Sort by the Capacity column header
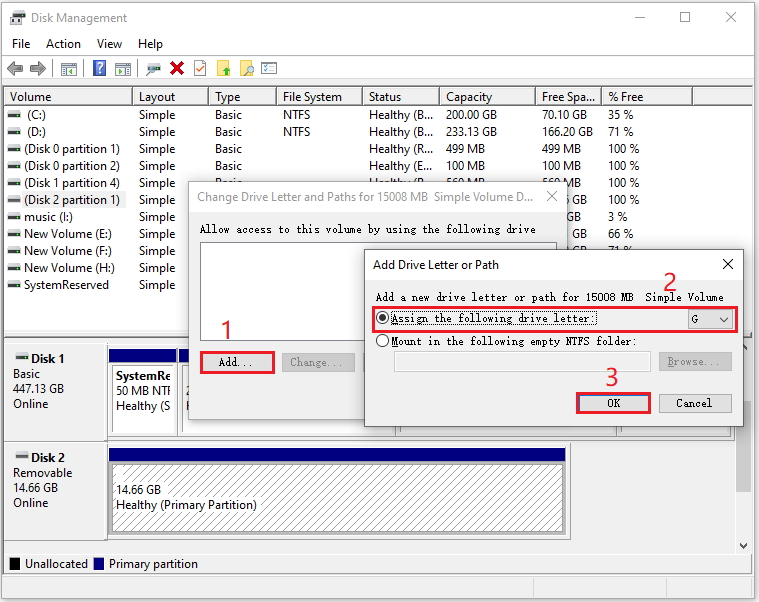Image resolution: width=759 pixels, height=602 pixels. 488,97
